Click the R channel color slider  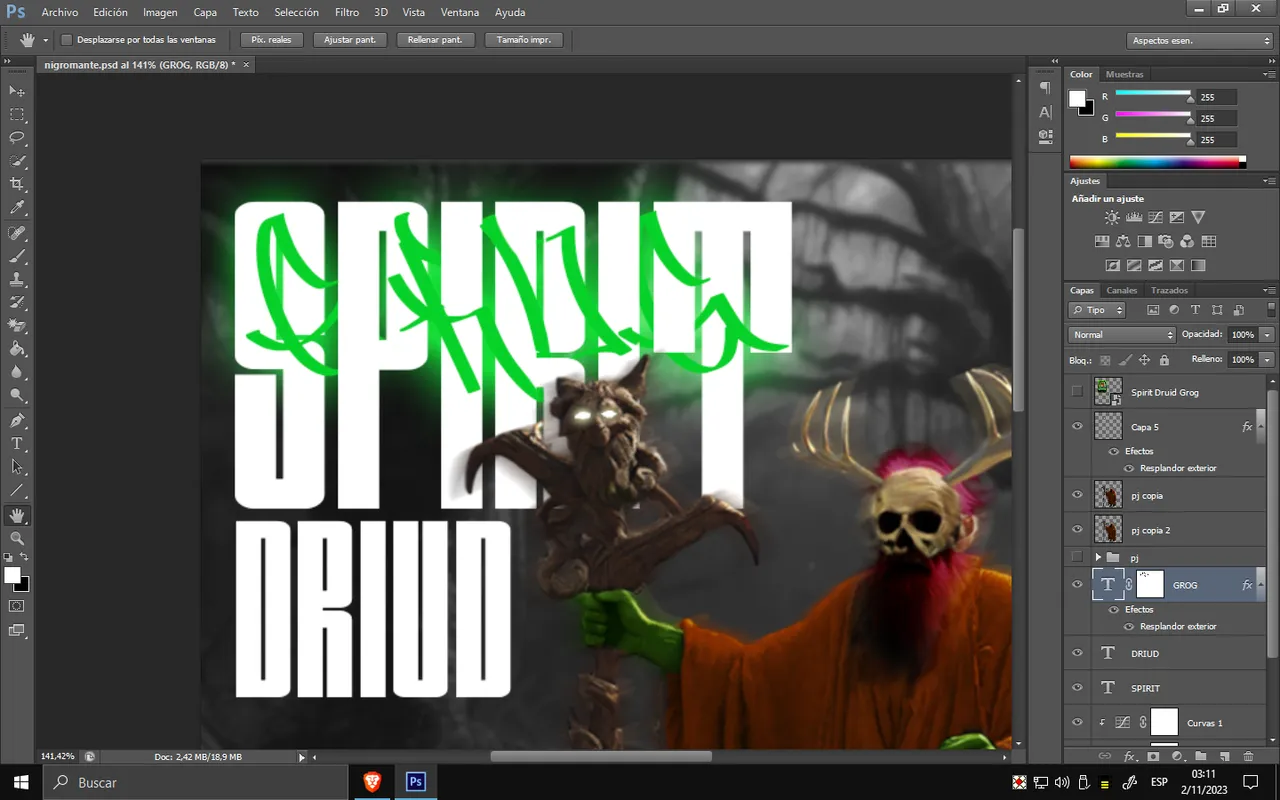1154,95
